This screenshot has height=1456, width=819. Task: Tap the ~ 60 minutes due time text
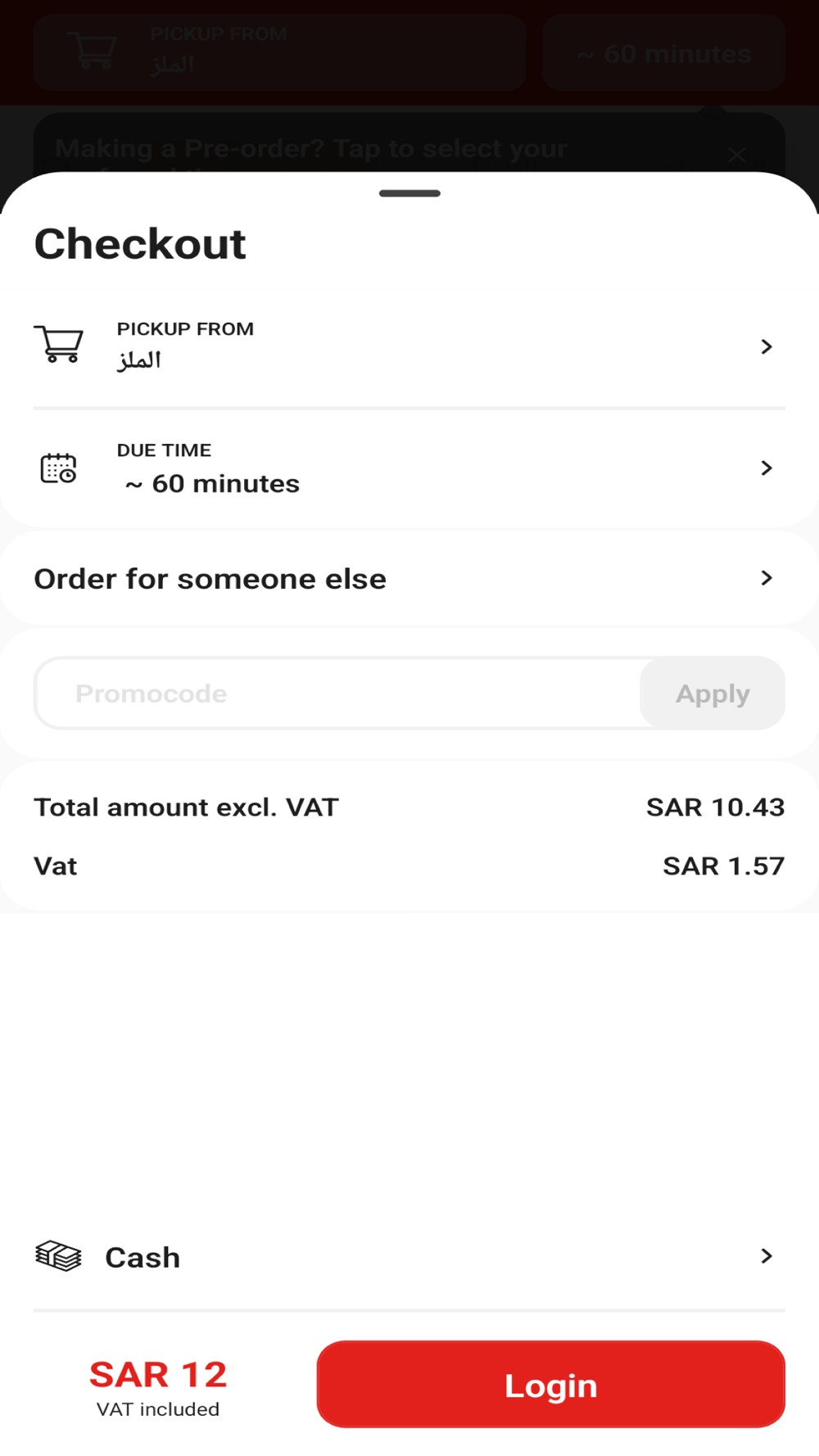212,484
